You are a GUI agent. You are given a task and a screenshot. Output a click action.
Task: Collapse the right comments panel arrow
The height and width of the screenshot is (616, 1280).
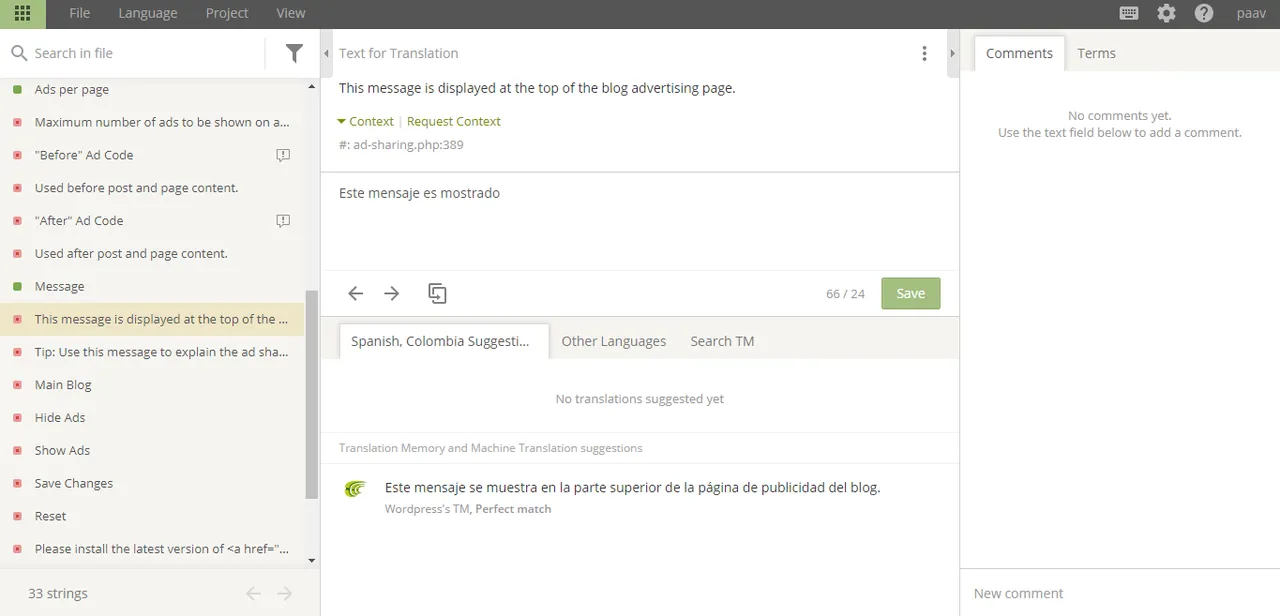pos(952,53)
